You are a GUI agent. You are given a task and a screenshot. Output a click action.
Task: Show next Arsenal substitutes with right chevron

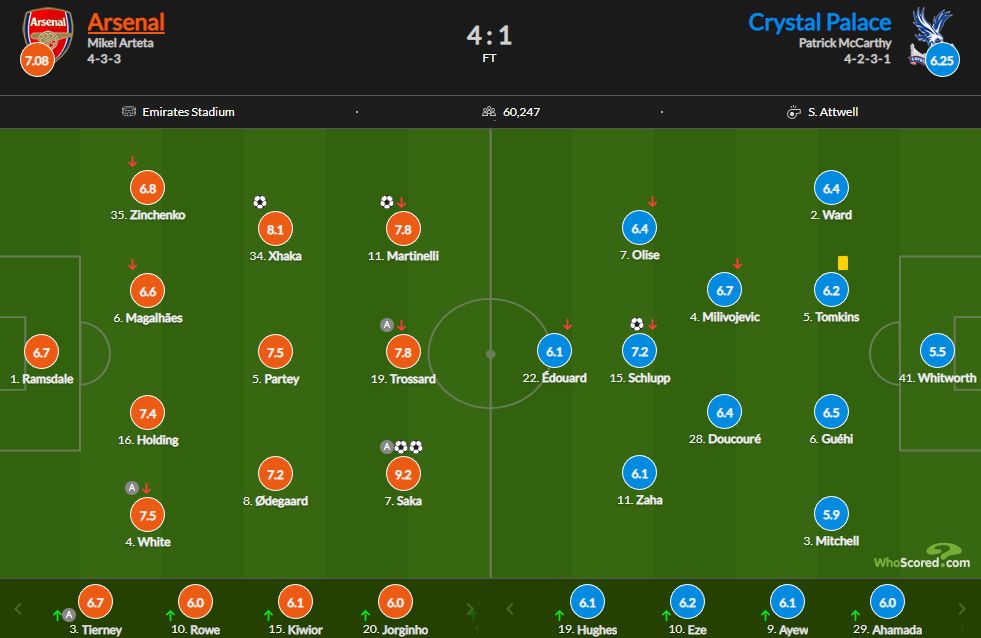pyautogui.click(x=472, y=608)
